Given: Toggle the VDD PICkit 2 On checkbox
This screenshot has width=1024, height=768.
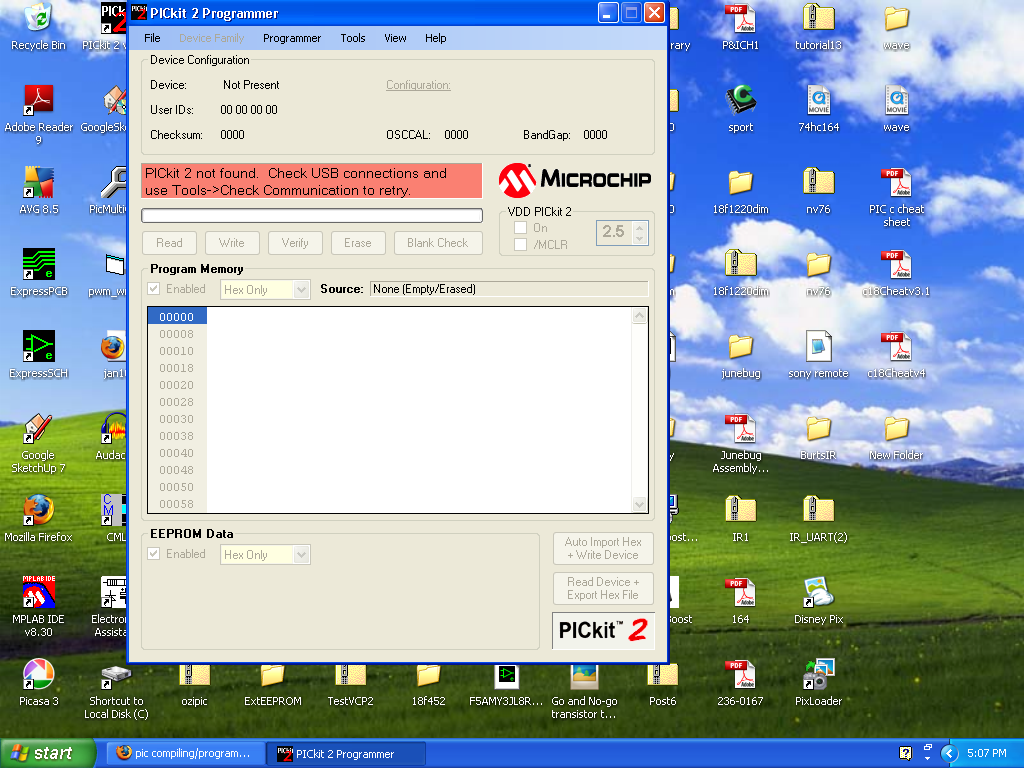Looking at the screenshot, I should coord(520,227).
